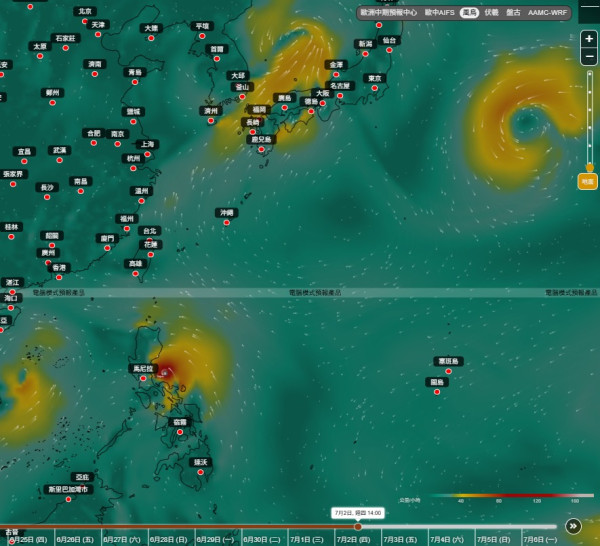The image size is (600, 546).
Task: Click the 北京 city marker
Action: [85, 21]
